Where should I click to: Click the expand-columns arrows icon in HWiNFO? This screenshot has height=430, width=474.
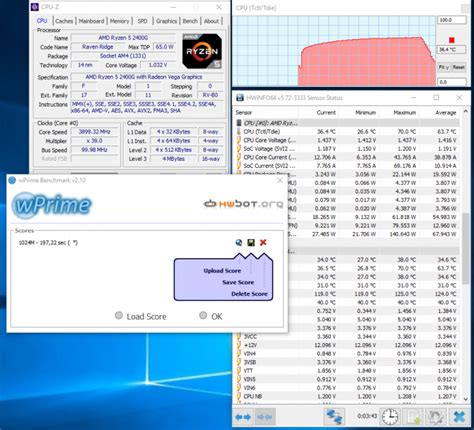[243, 417]
